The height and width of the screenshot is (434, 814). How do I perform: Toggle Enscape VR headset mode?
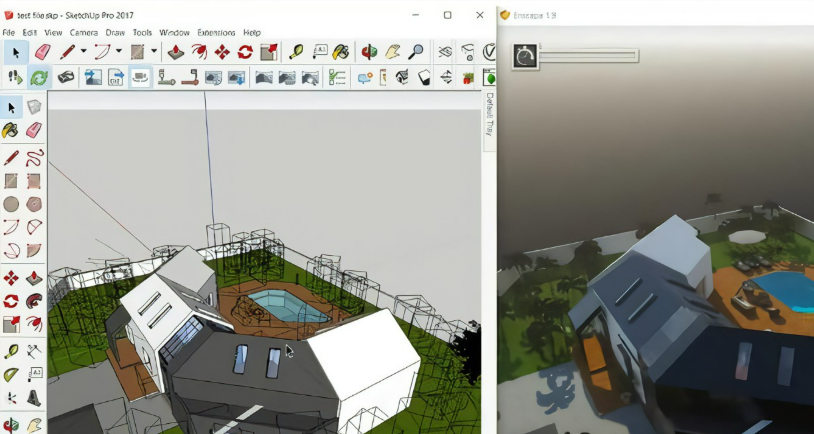coord(66,78)
